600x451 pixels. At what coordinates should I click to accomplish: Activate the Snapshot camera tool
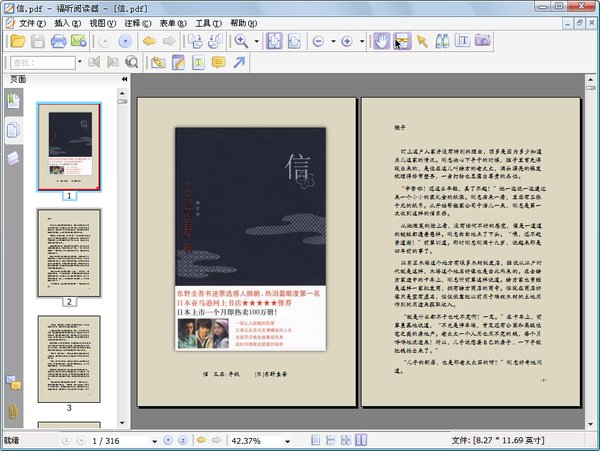coord(483,41)
